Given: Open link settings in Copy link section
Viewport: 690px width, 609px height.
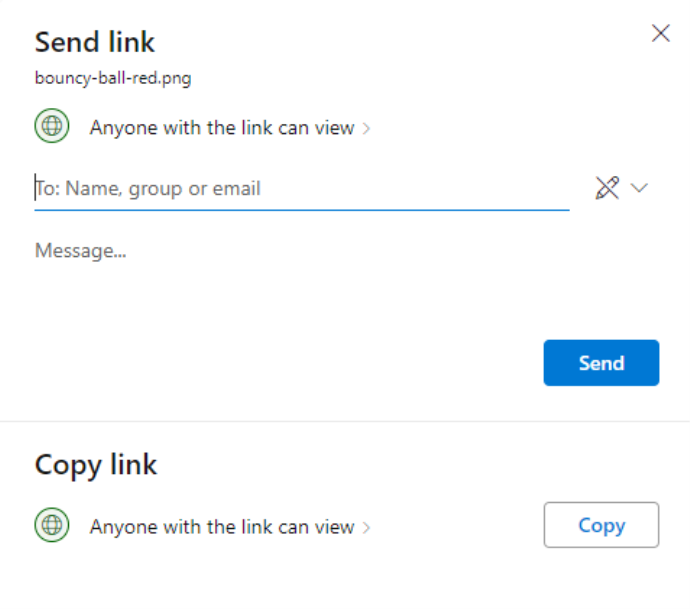Looking at the screenshot, I should click(230, 527).
